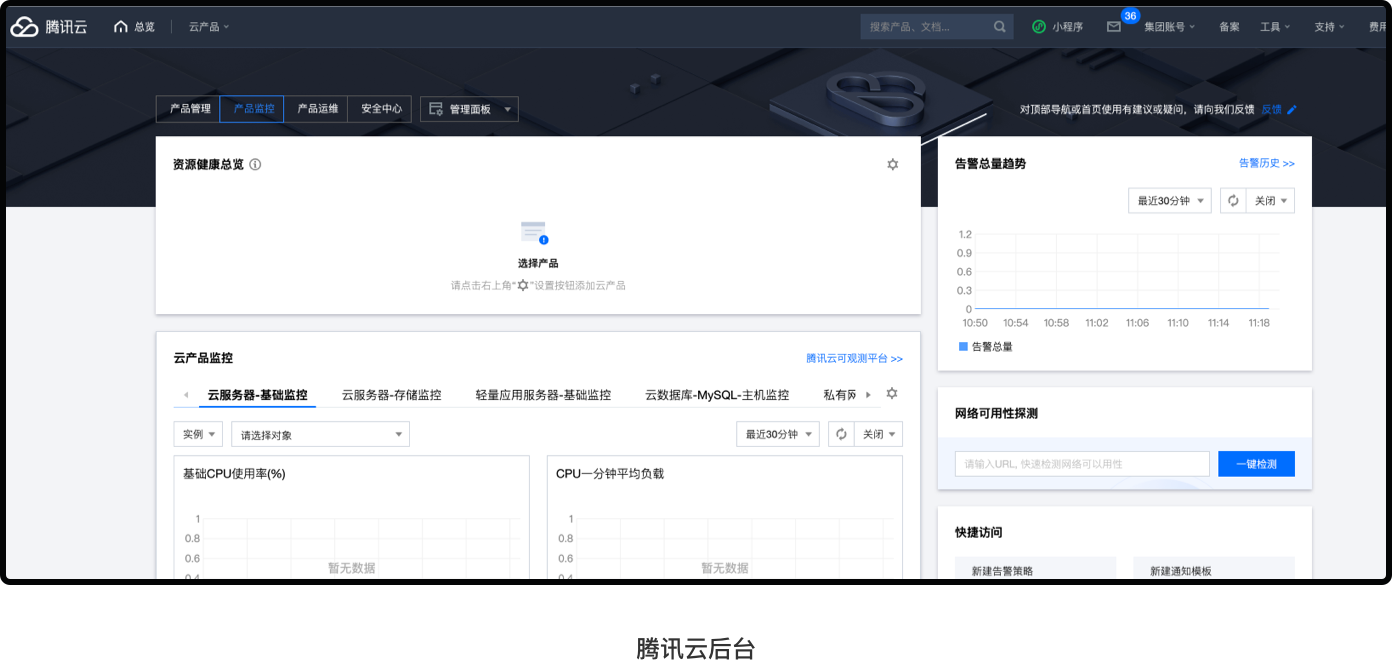Click the 快捷访问 heading
Image resolution: width=1392 pixels, height=665 pixels.
click(978, 532)
